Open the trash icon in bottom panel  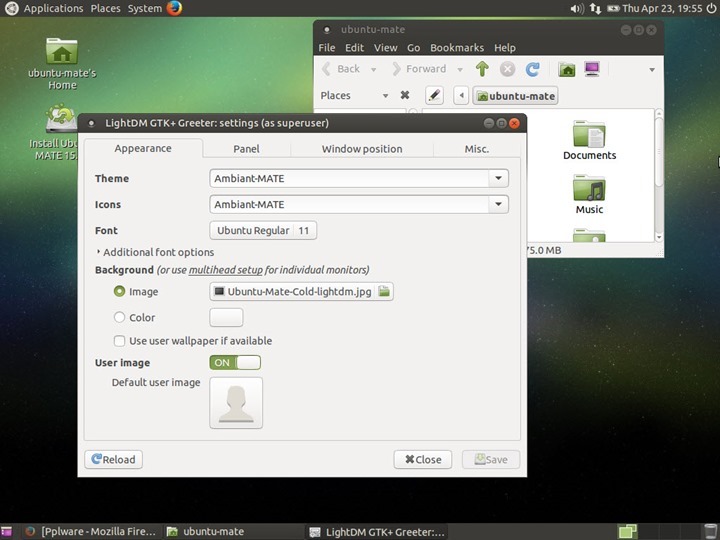point(710,531)
